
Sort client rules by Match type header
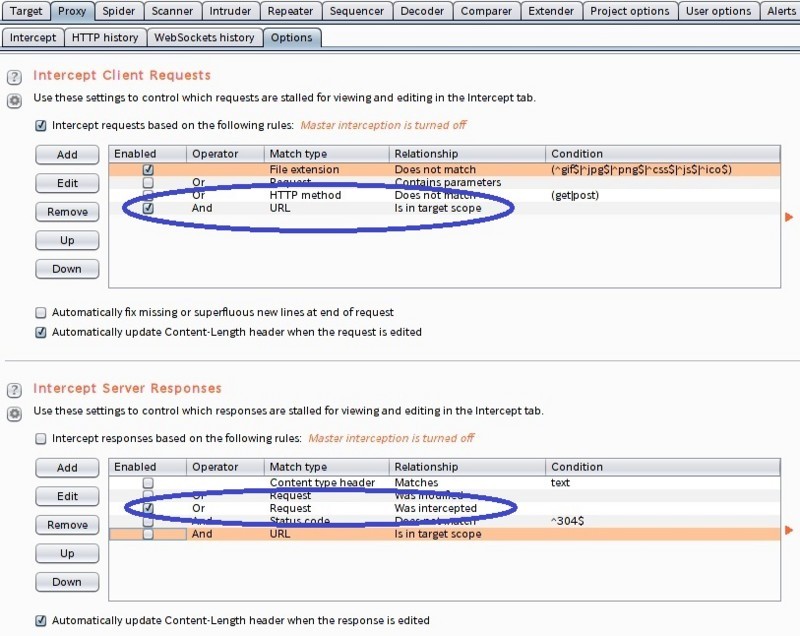coord(327,154)
